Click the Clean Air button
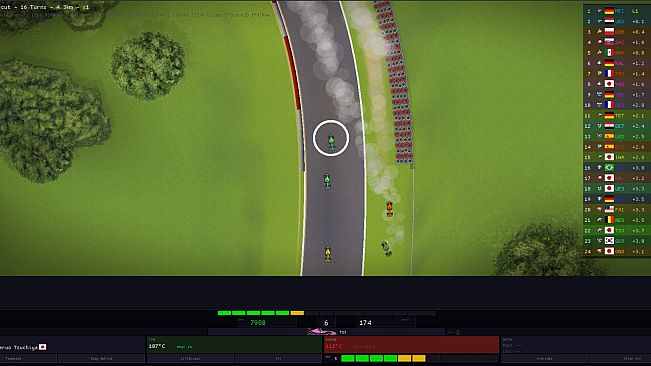This screenshot has width=651, height=366. coord(632,359)
